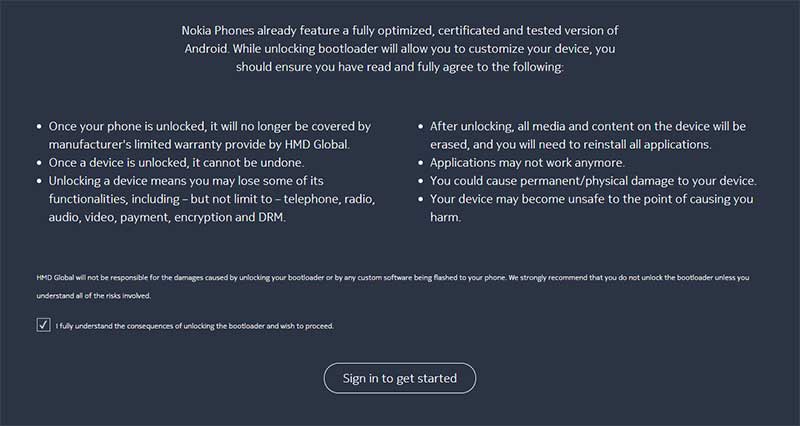
Task: Click 'understand all of the risks involved' text
Action: click(x=93, y=296)
